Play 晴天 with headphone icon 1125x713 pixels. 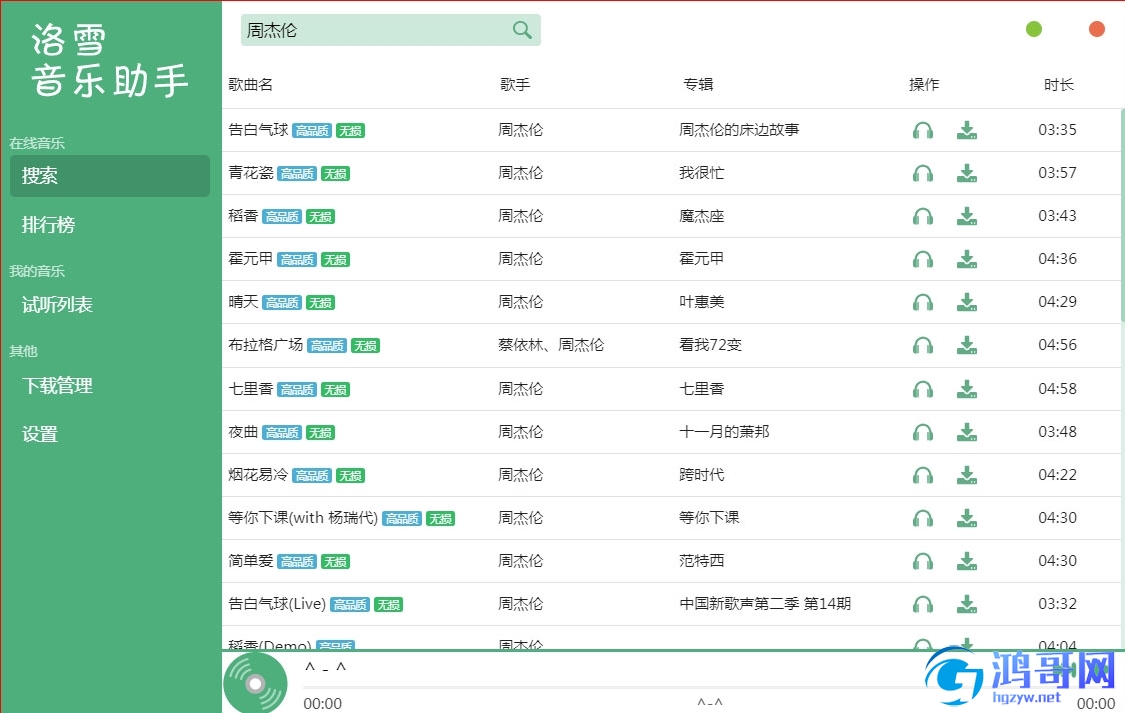coord(923,303)
